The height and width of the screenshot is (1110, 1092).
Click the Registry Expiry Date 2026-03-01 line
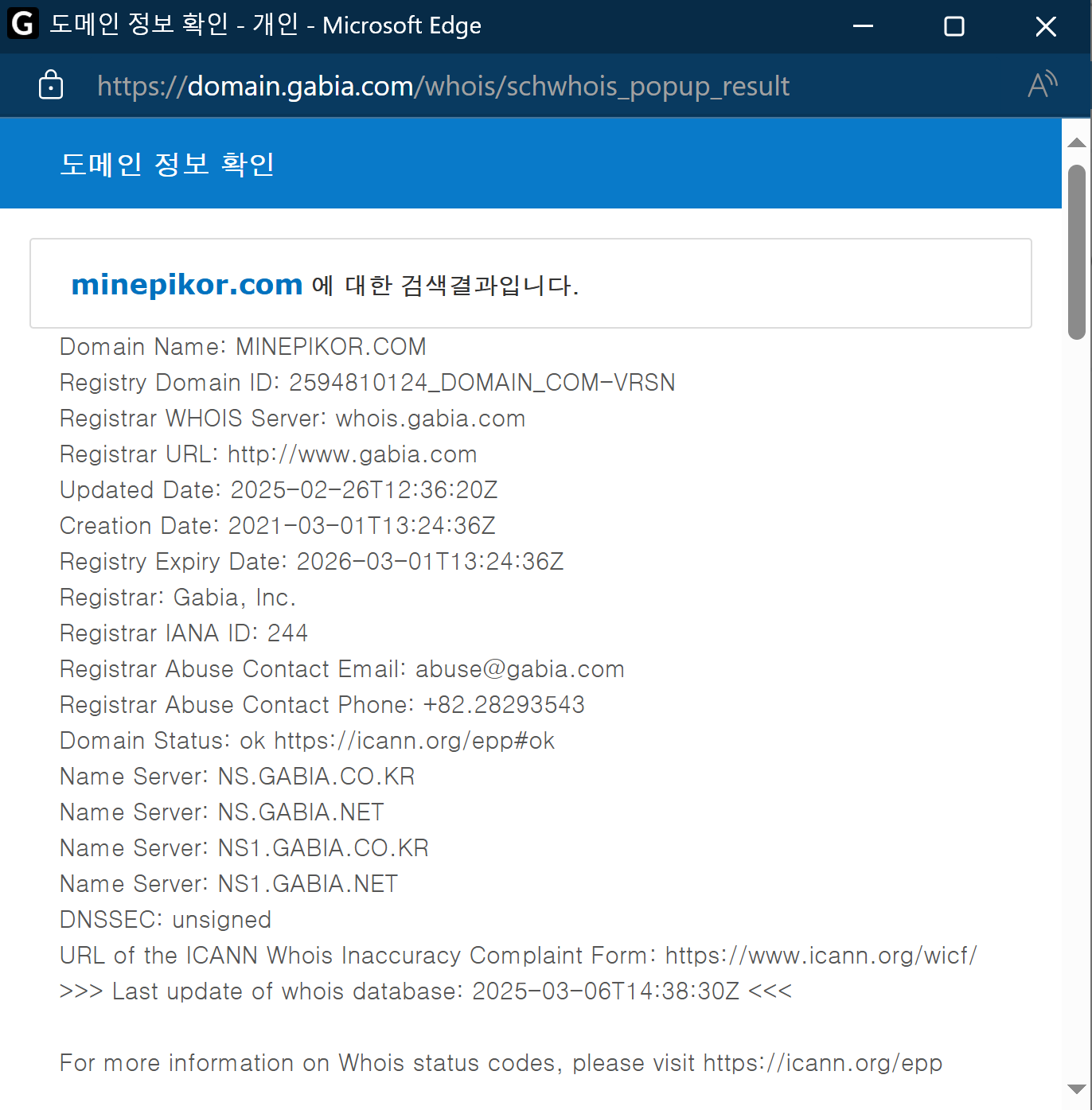click(x=312, y=562)
